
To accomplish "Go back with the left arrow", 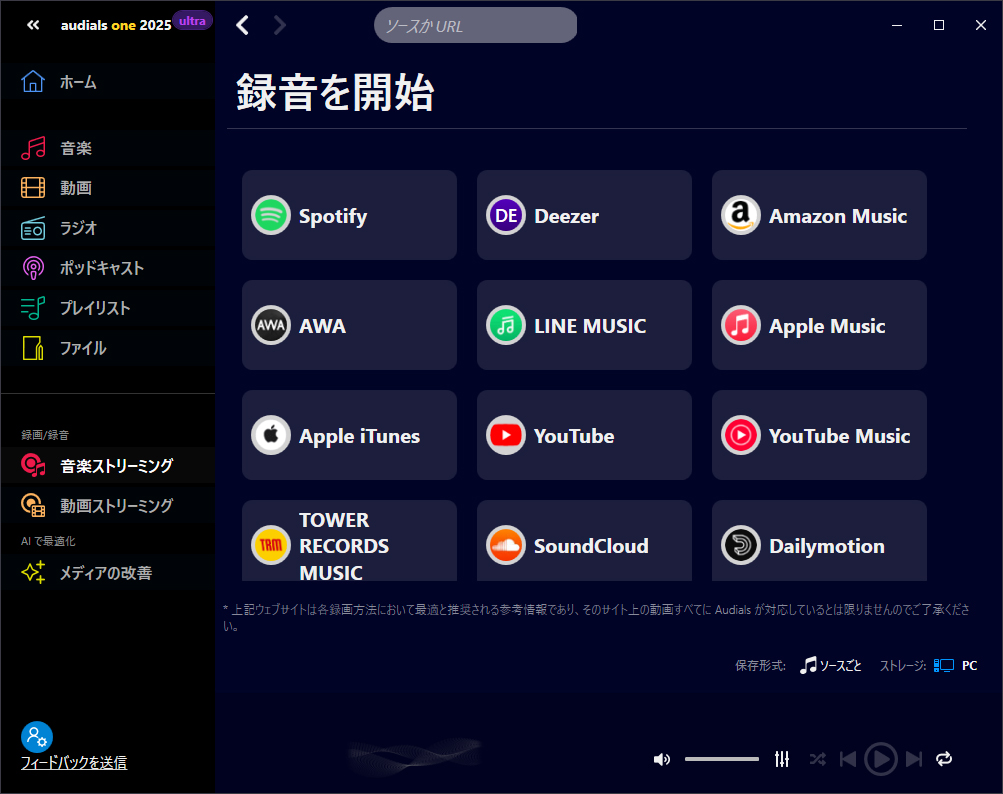I will (x=242, y=26).
